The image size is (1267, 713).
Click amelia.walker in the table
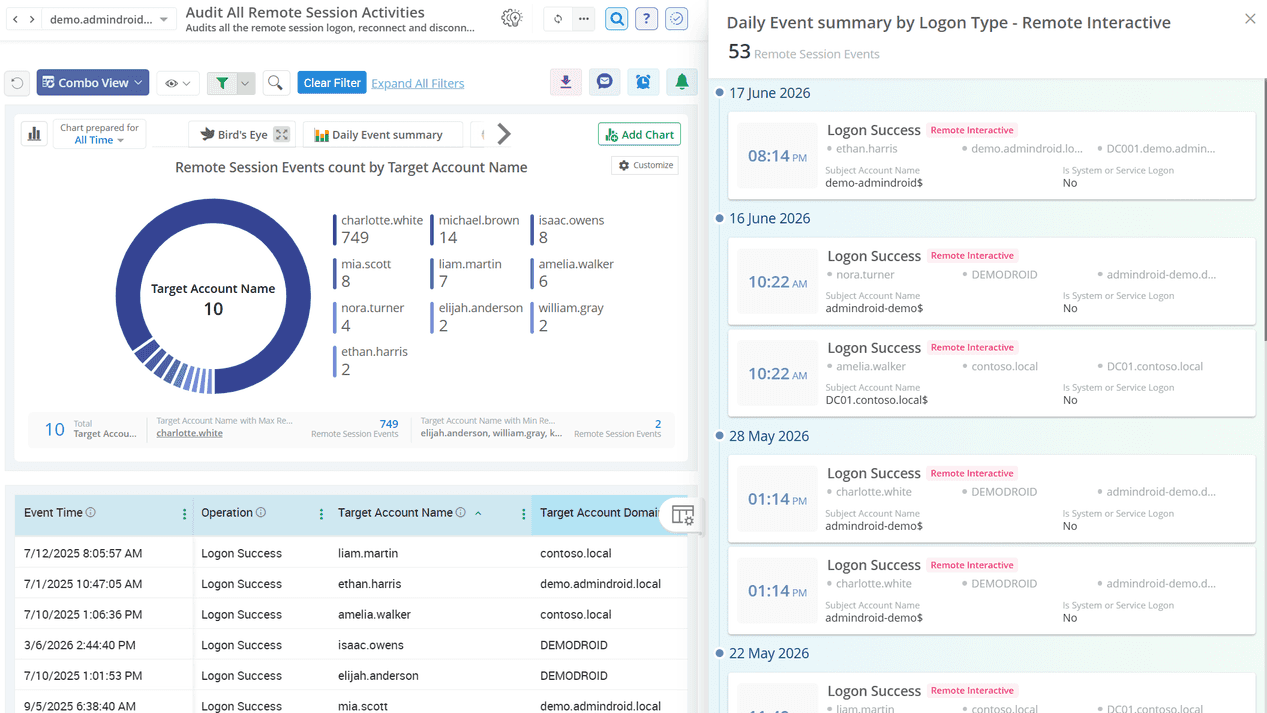tap(374, 614)
